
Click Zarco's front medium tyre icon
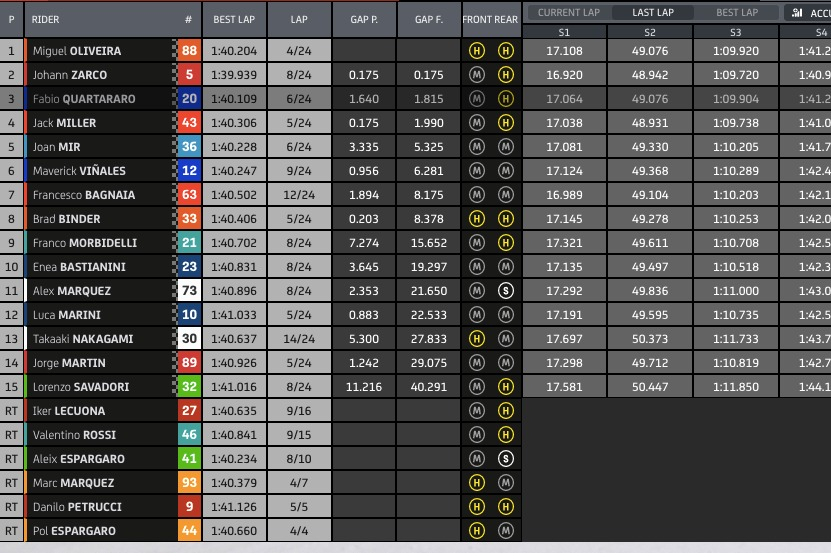[x=476, y=75]
